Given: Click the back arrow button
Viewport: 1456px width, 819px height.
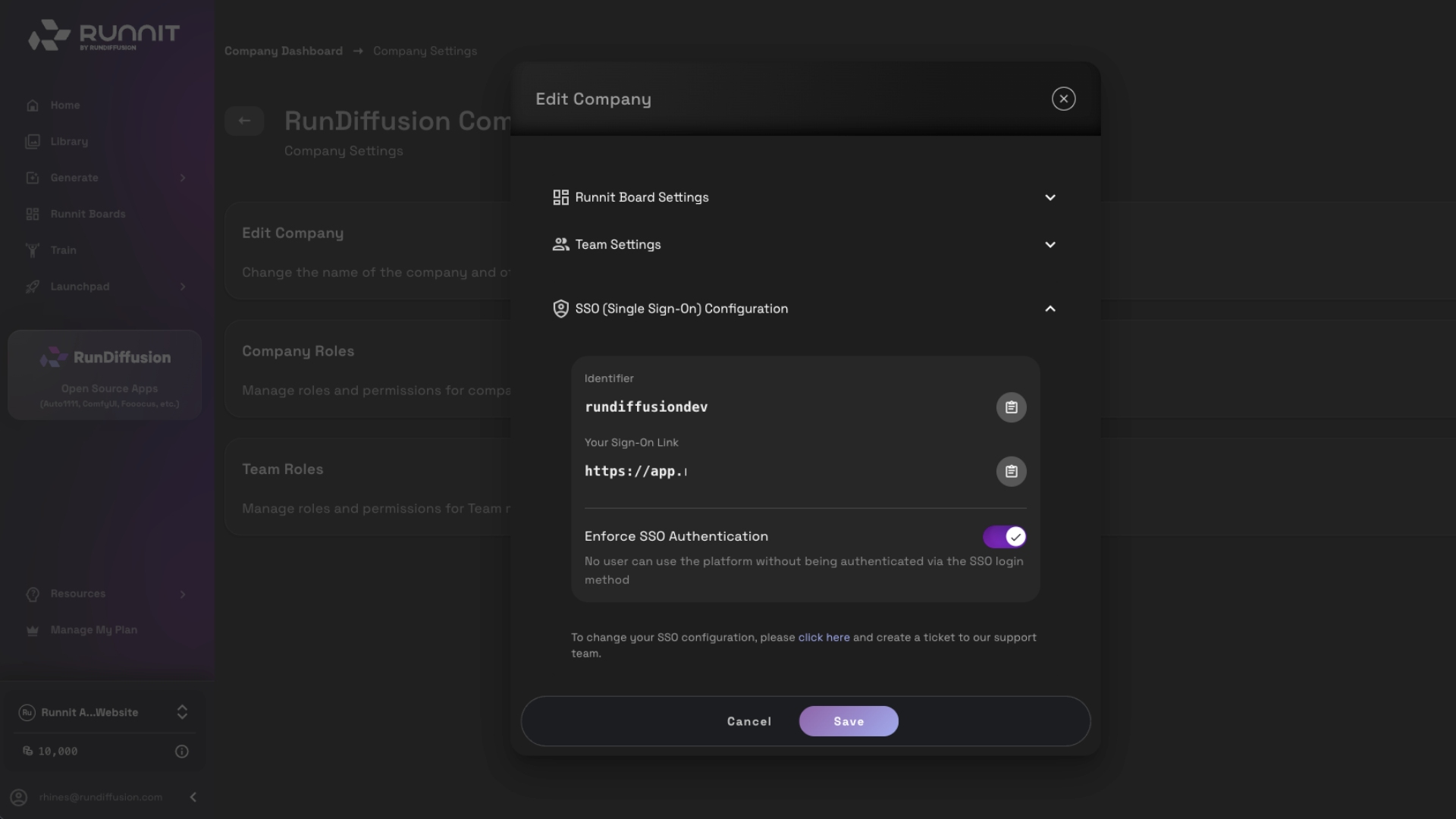Looking at the screenshot, I should point(244,121).
